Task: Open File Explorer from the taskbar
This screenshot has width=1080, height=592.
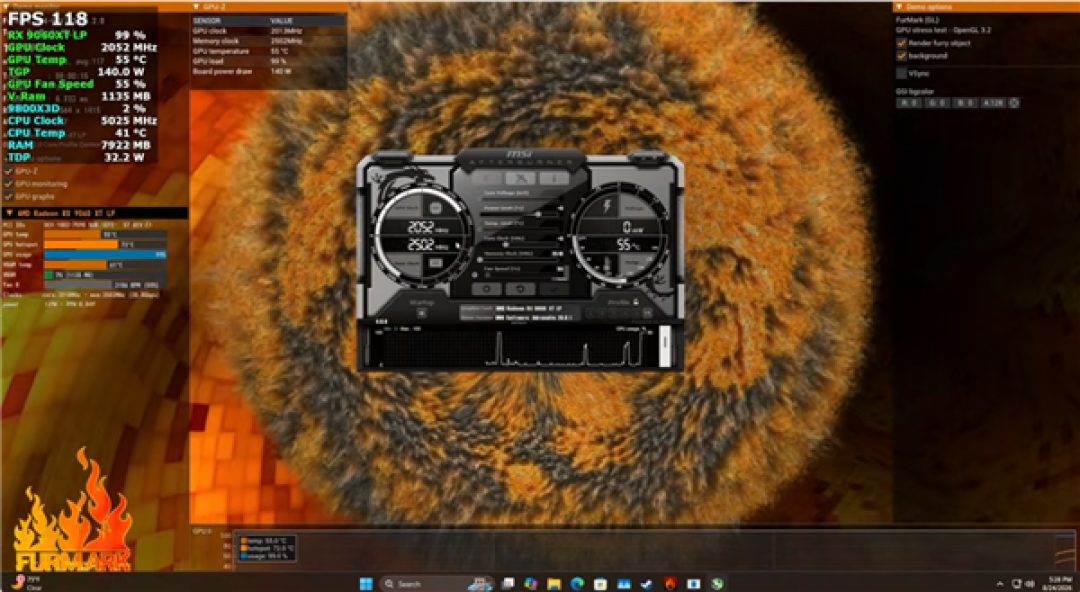Action: [554, 584]
